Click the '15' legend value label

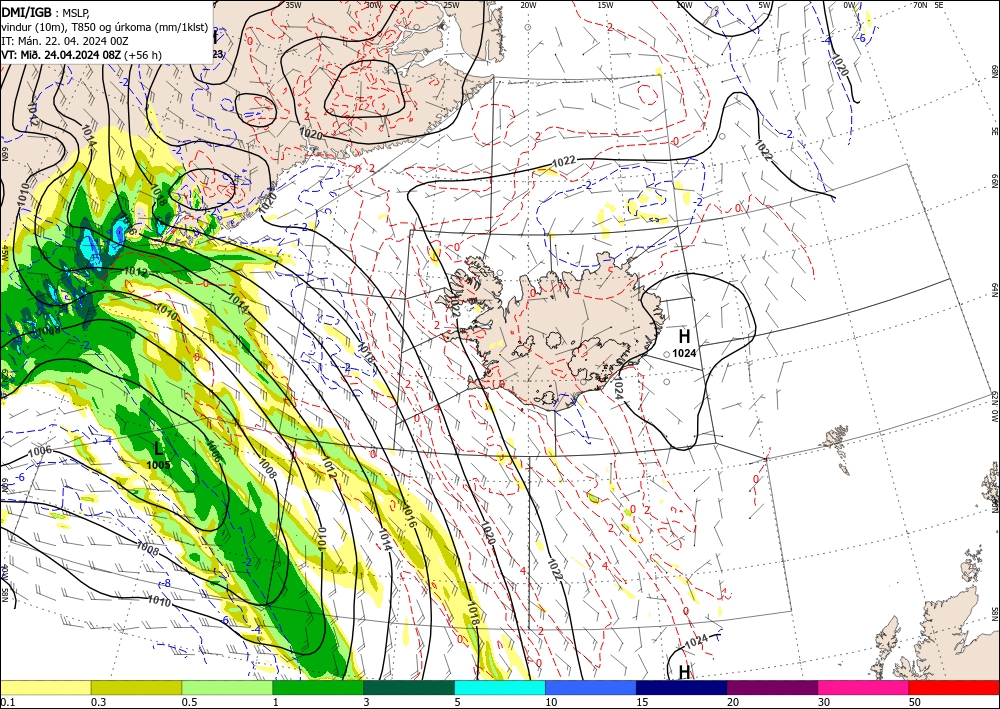(x=642, y=701)
